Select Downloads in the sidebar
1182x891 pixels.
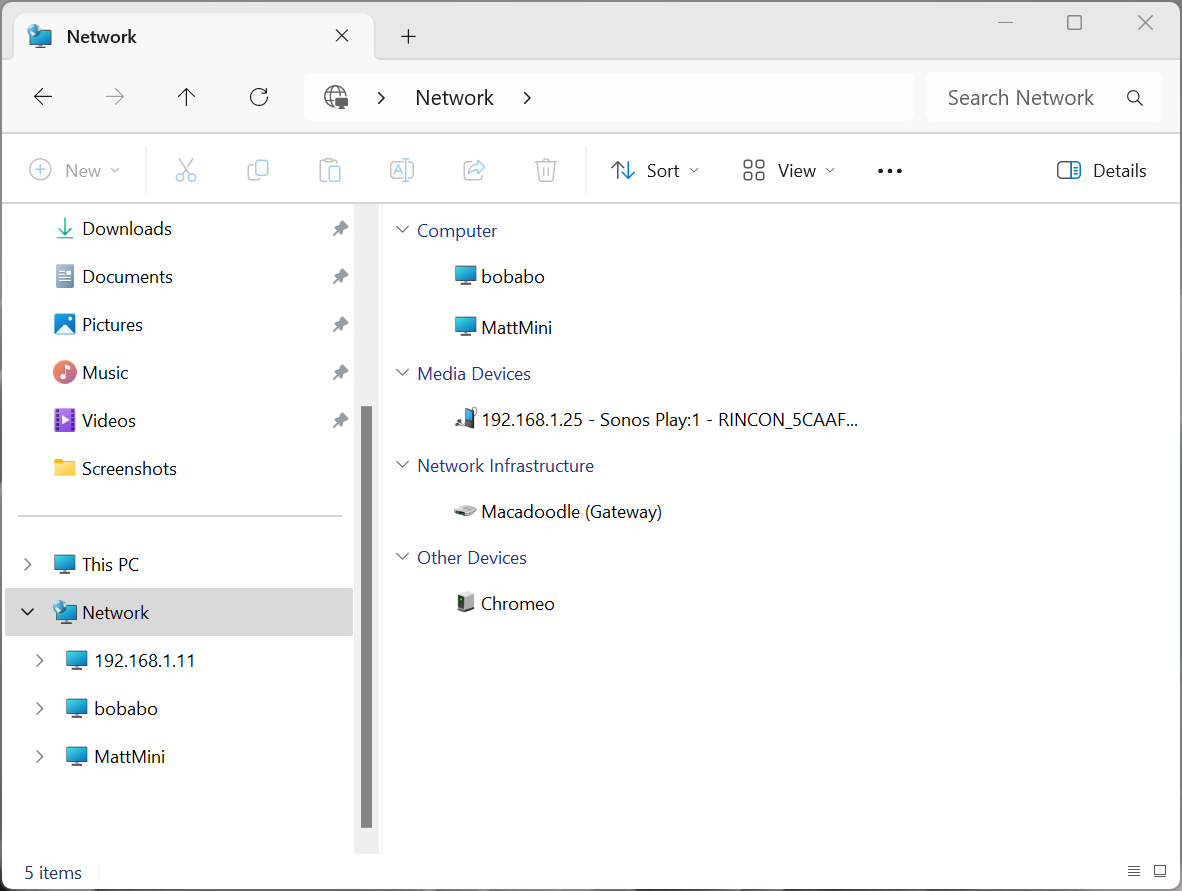click(x=126, y=229)
